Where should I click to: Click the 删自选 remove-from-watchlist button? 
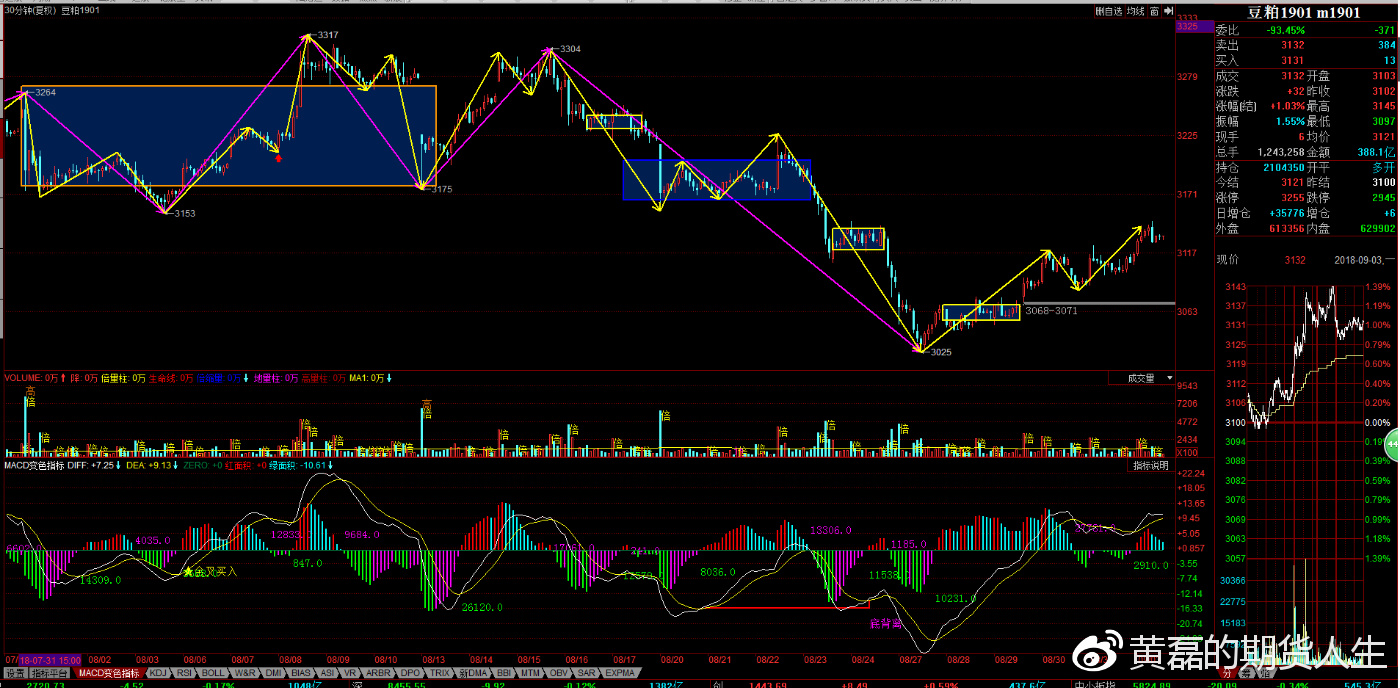point(1108,11)
